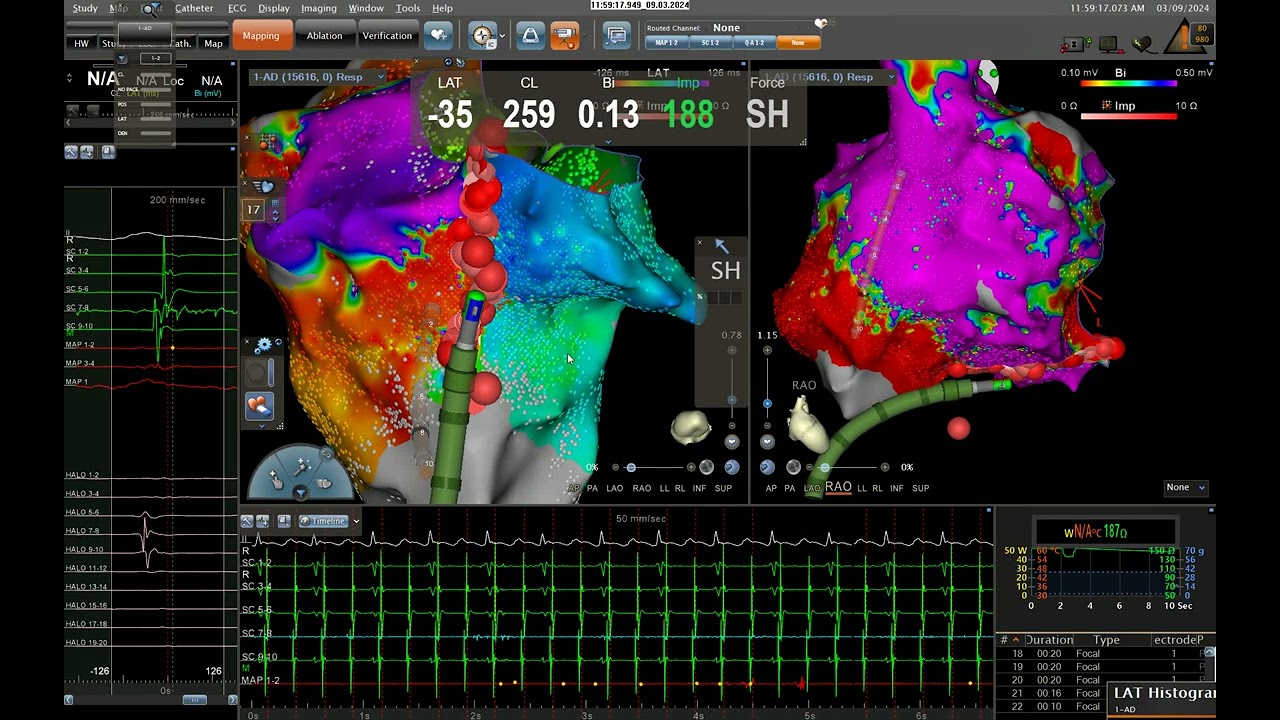Image resolution: width=1280 pixels, height=720 pixels.
Task: Click the compass catheter tool icon
Action: [x=482, y=36]
